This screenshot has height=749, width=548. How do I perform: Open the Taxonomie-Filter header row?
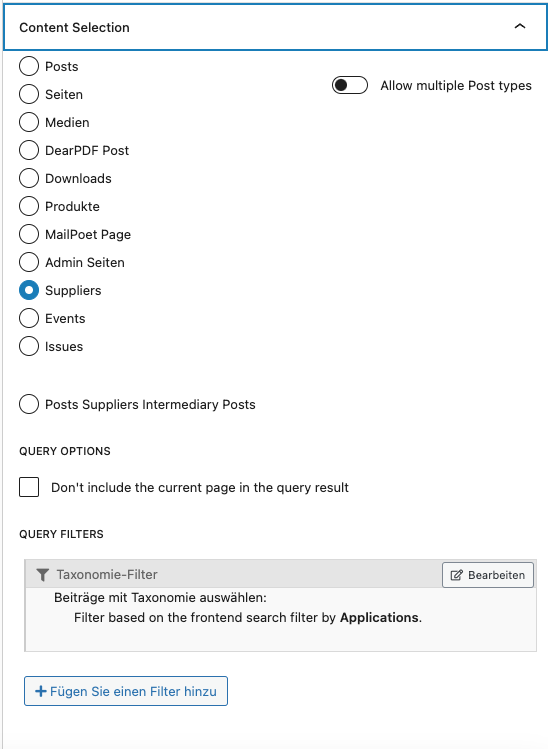pos(280,574)
